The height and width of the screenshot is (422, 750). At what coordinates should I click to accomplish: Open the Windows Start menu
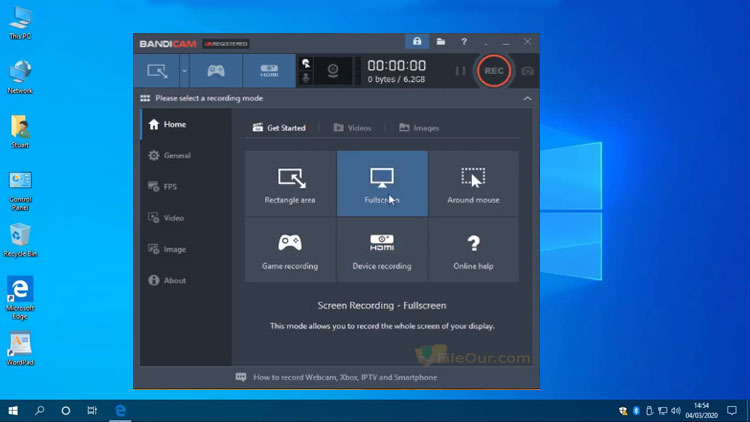click(x=13, y=411)
